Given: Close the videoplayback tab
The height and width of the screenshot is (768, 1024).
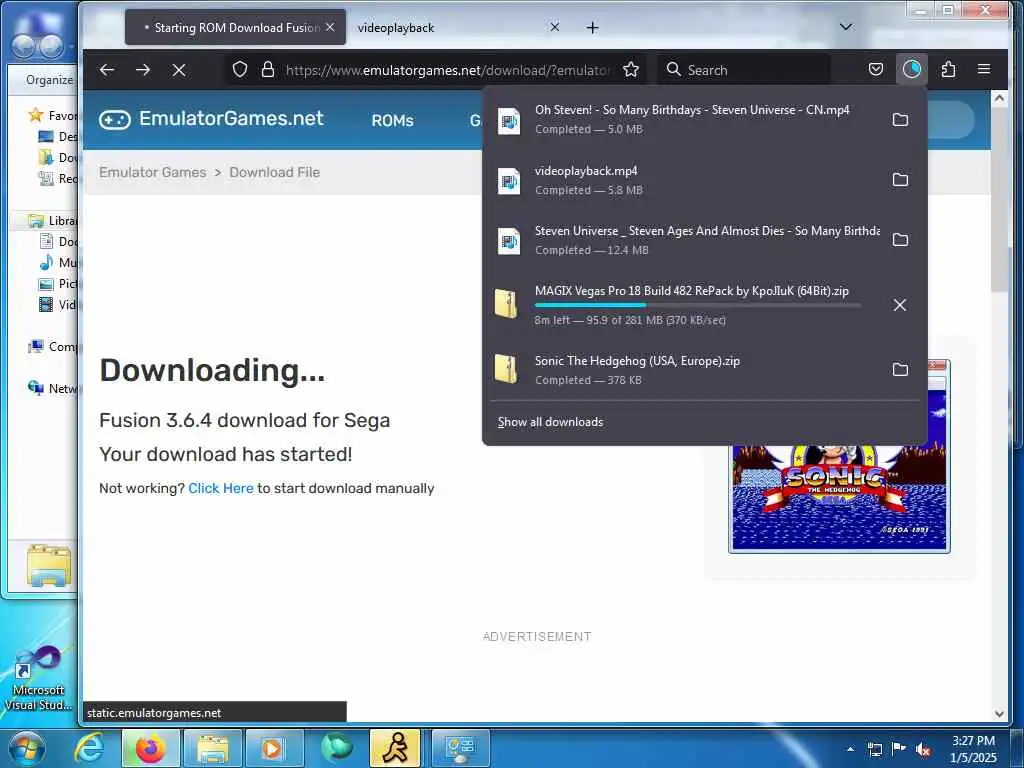Looking at the screenshot, I should pyautogui.click(x=554, y=27).
